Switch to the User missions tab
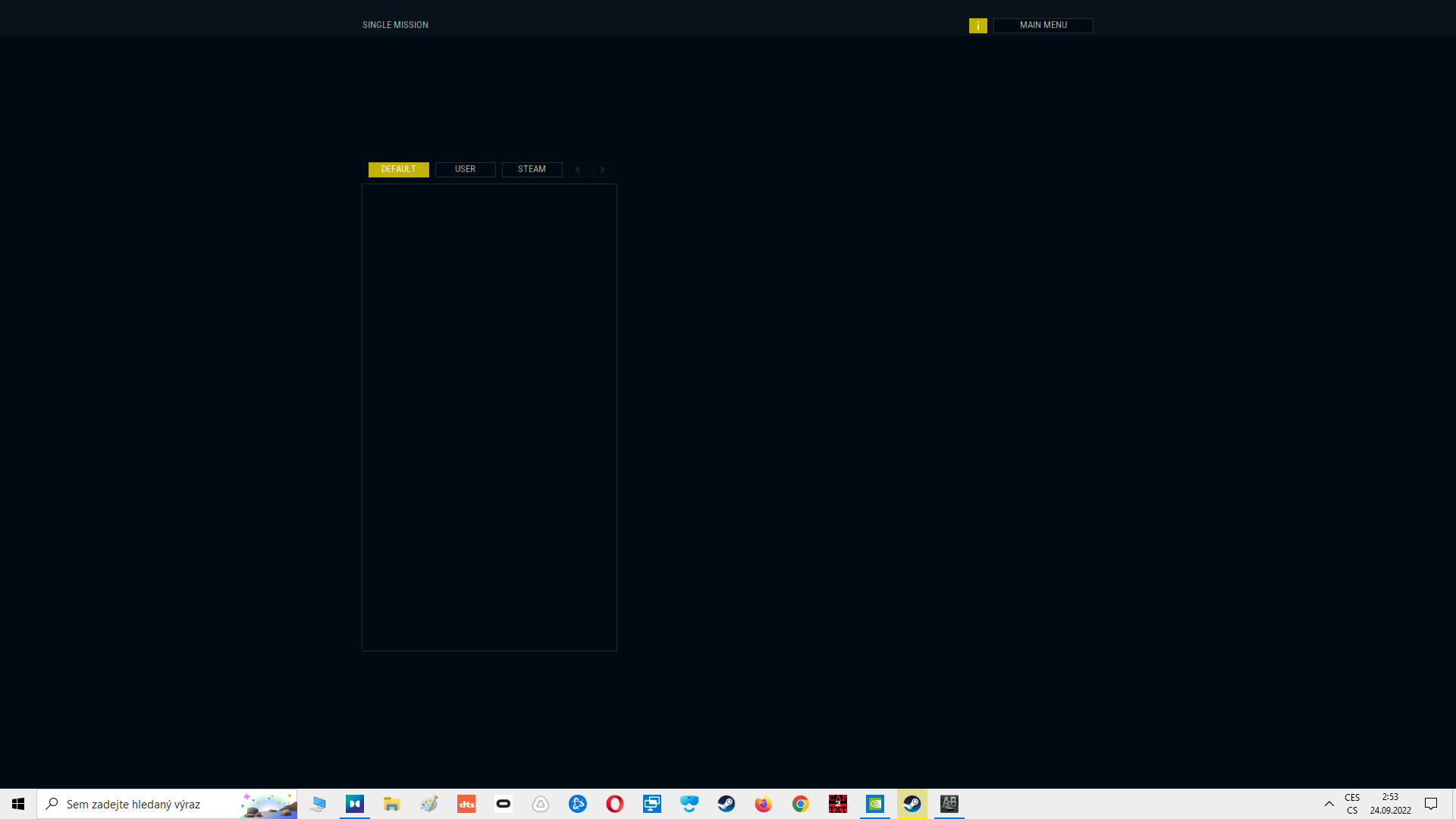1456x819 pixels. tap(465, 169)
